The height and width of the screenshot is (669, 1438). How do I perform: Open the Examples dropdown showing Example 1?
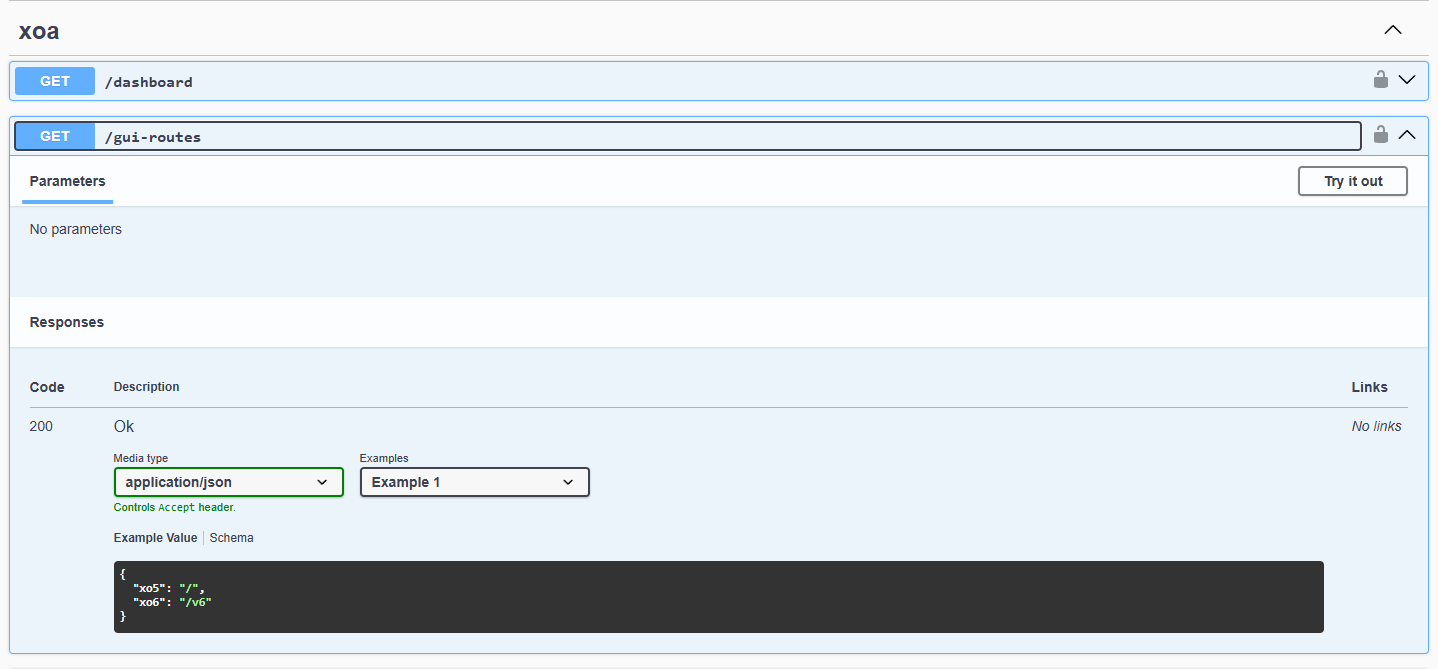(474, 482)
